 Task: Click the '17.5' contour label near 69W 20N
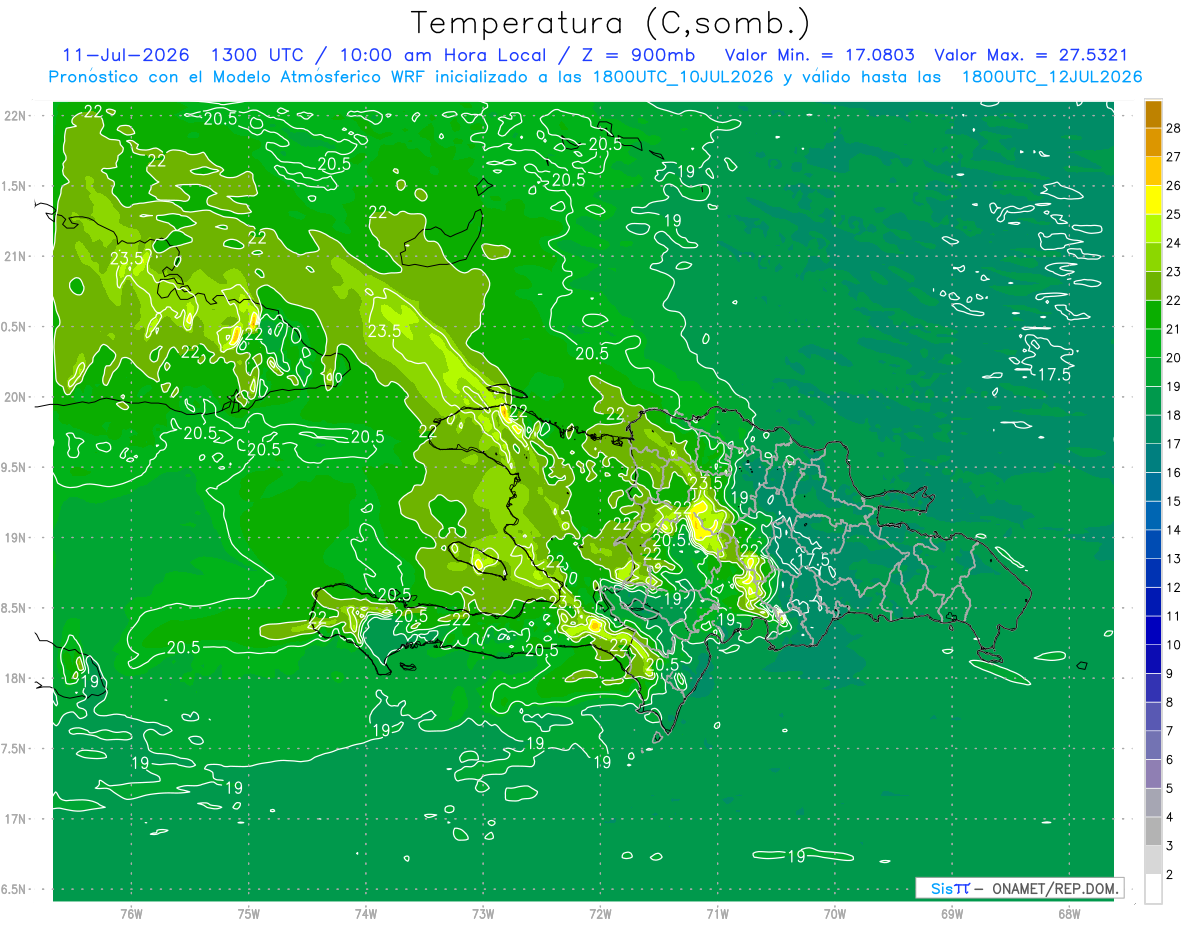pos(1054,375)
